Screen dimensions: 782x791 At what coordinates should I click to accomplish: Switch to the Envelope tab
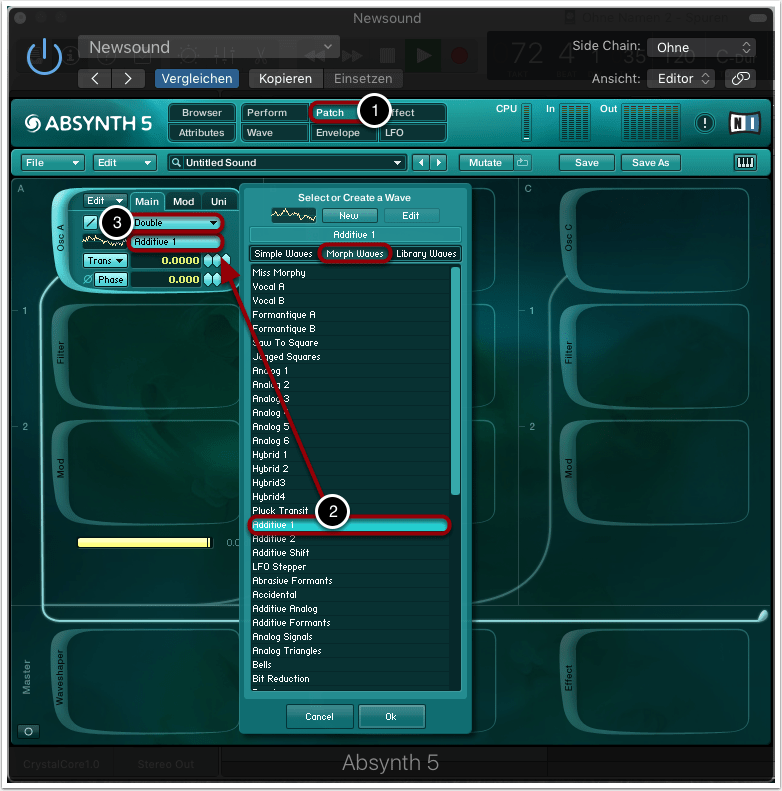(x=344, y=133)
